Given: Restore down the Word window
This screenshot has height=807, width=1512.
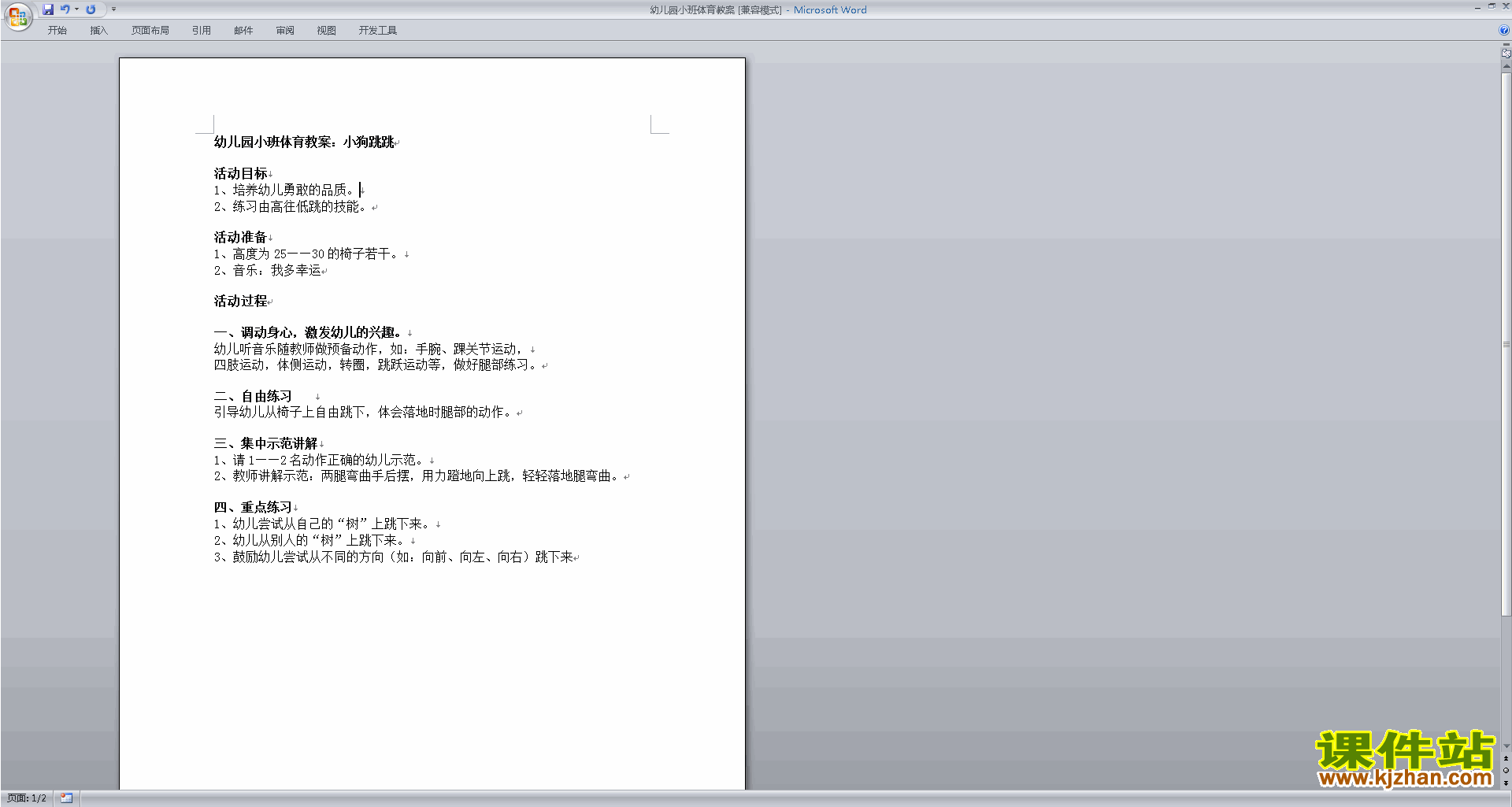Looking at the screenshot, I should (1492, 6).
